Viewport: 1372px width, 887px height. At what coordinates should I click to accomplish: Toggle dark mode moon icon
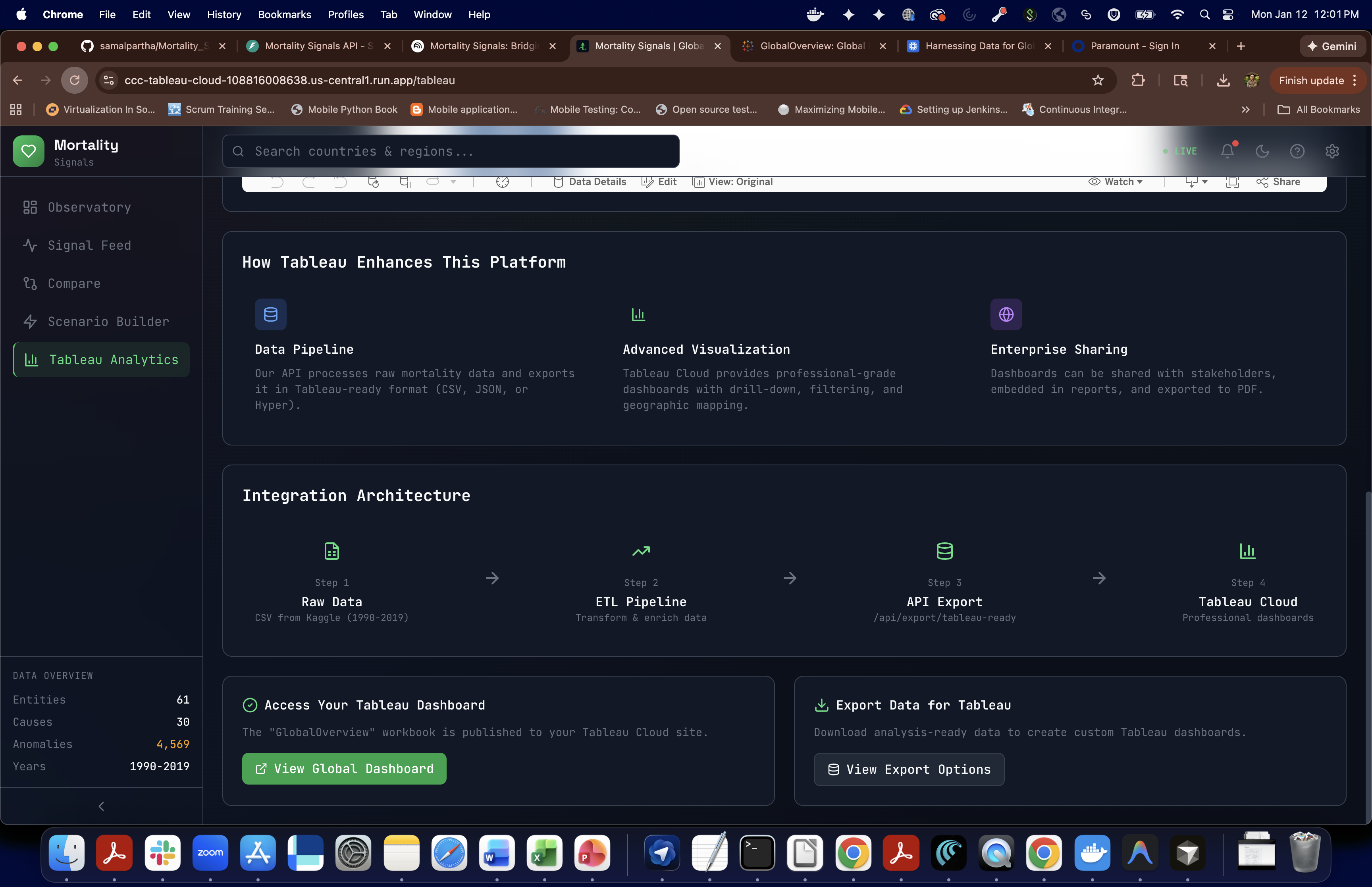click(x=1262, y=151)
